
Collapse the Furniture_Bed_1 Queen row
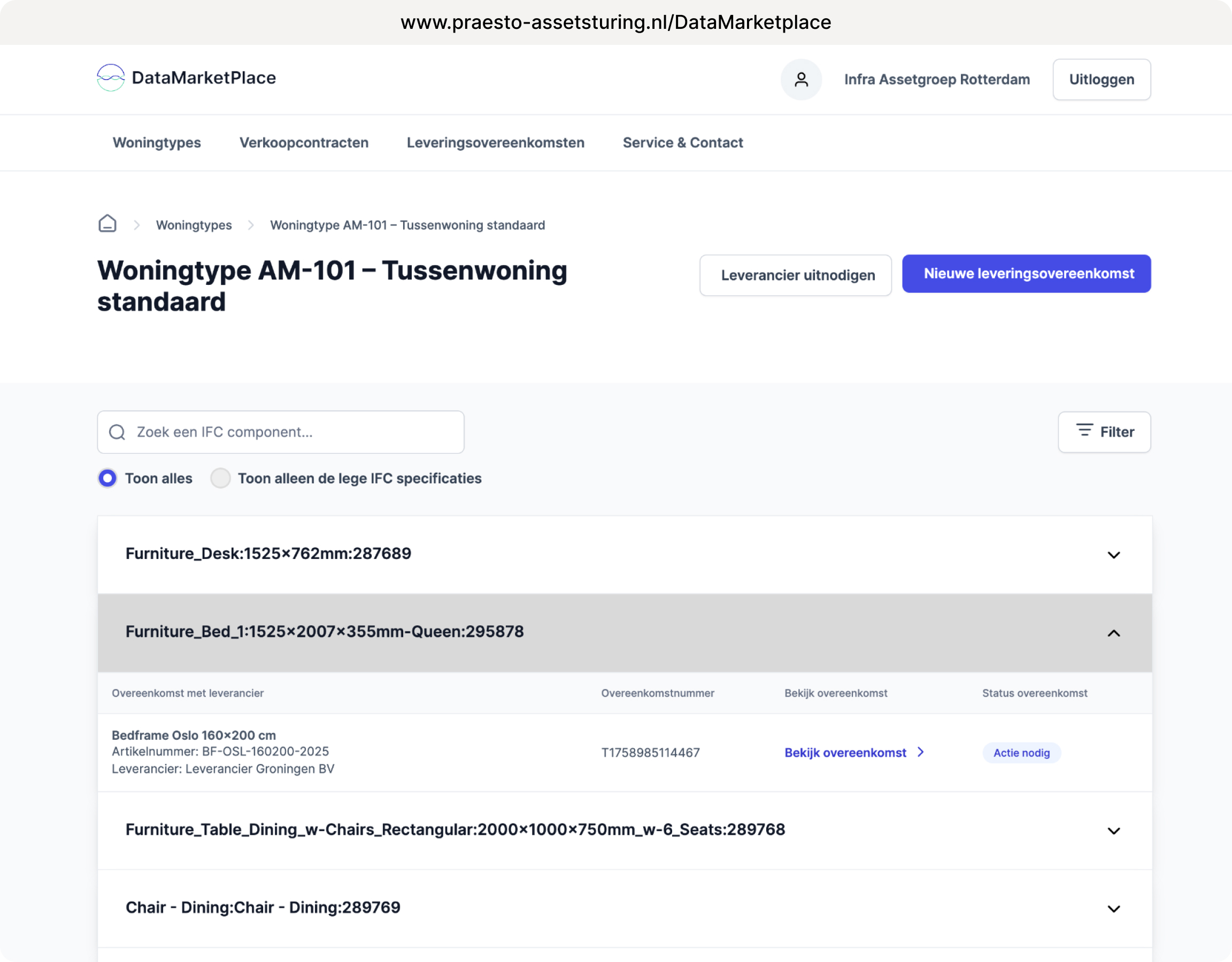point(1113,633)
